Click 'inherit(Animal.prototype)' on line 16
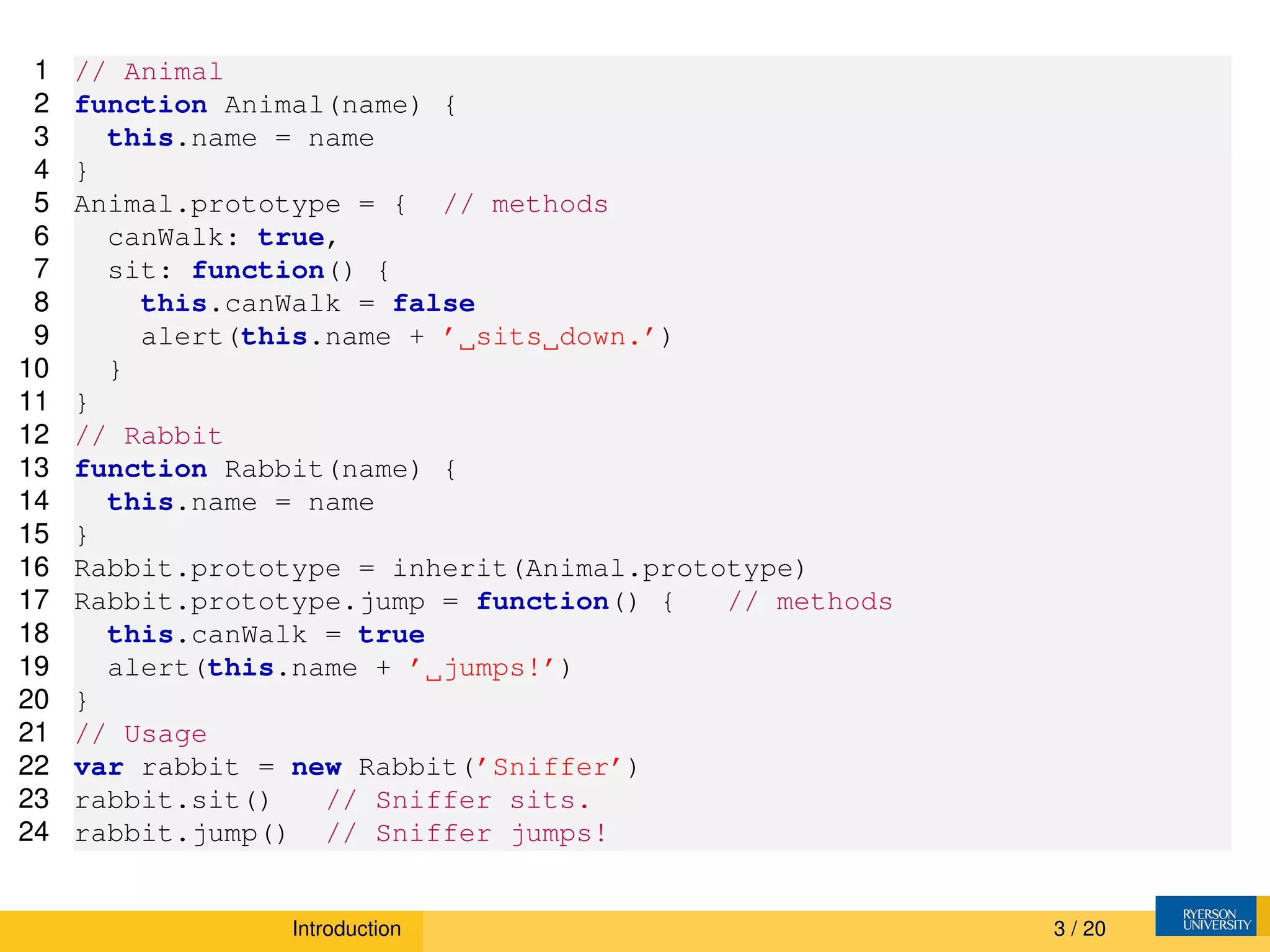Image resolution: width=1270 pixels, height=952 pixels. (598, 569)
